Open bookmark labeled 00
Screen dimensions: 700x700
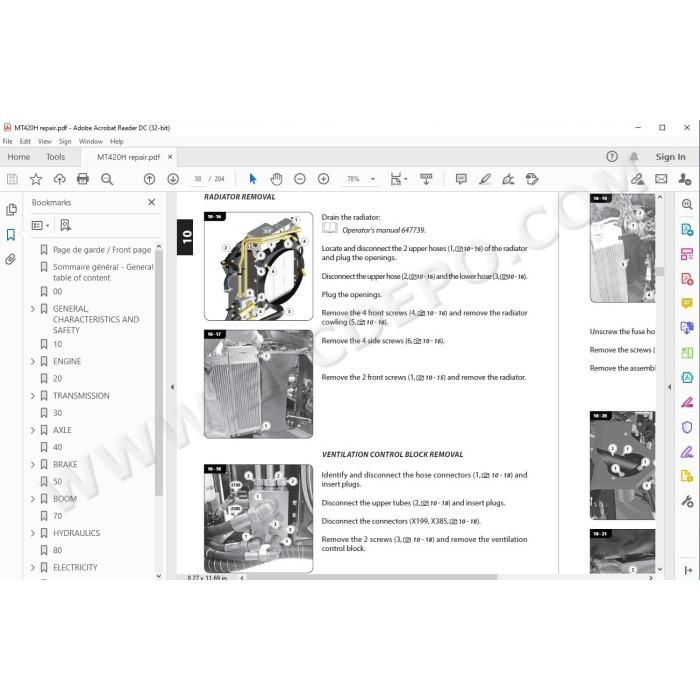tap(58, 292)
